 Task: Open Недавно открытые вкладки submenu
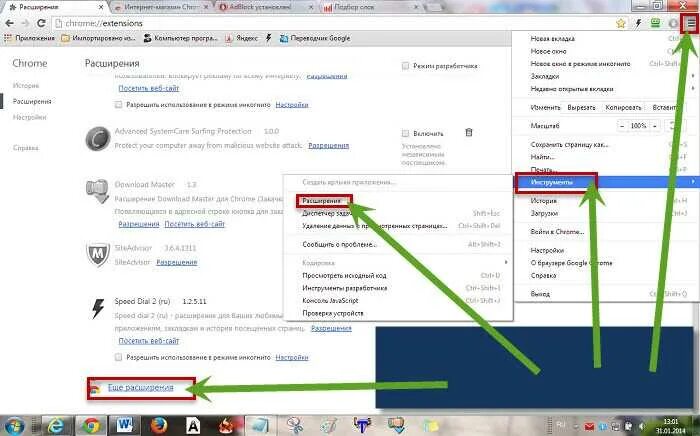click(606, 89)
